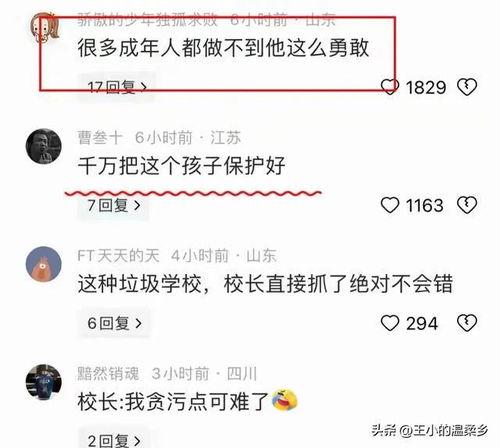The width and height of the screenshot is (500, 448).
Task: Open 曹叁十's profile avatar
Action: (44, 146)
